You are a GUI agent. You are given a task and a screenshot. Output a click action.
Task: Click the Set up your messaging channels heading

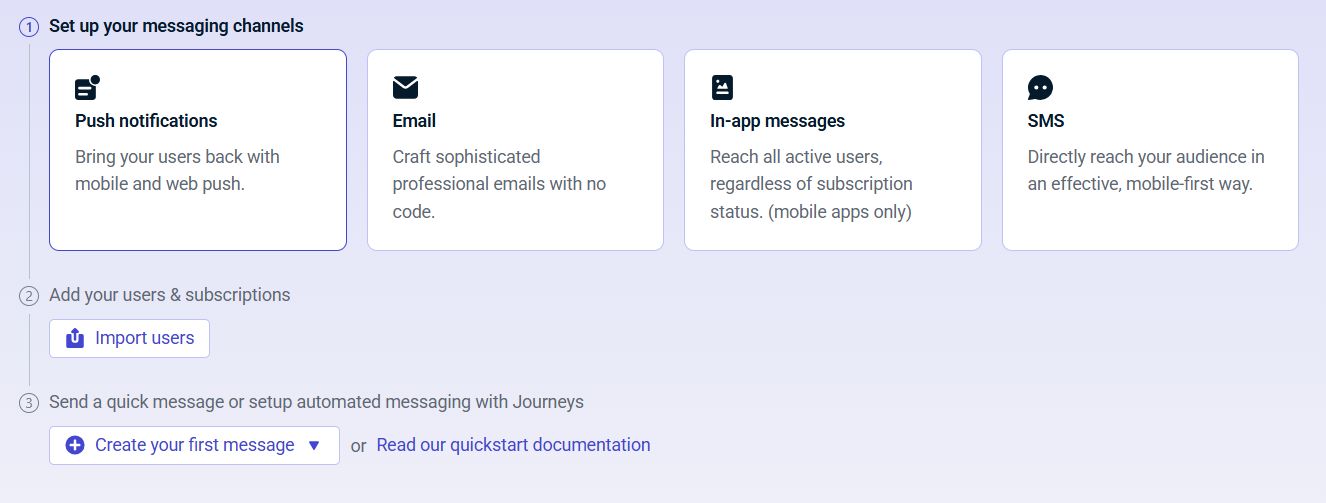(x=176, y=26)
